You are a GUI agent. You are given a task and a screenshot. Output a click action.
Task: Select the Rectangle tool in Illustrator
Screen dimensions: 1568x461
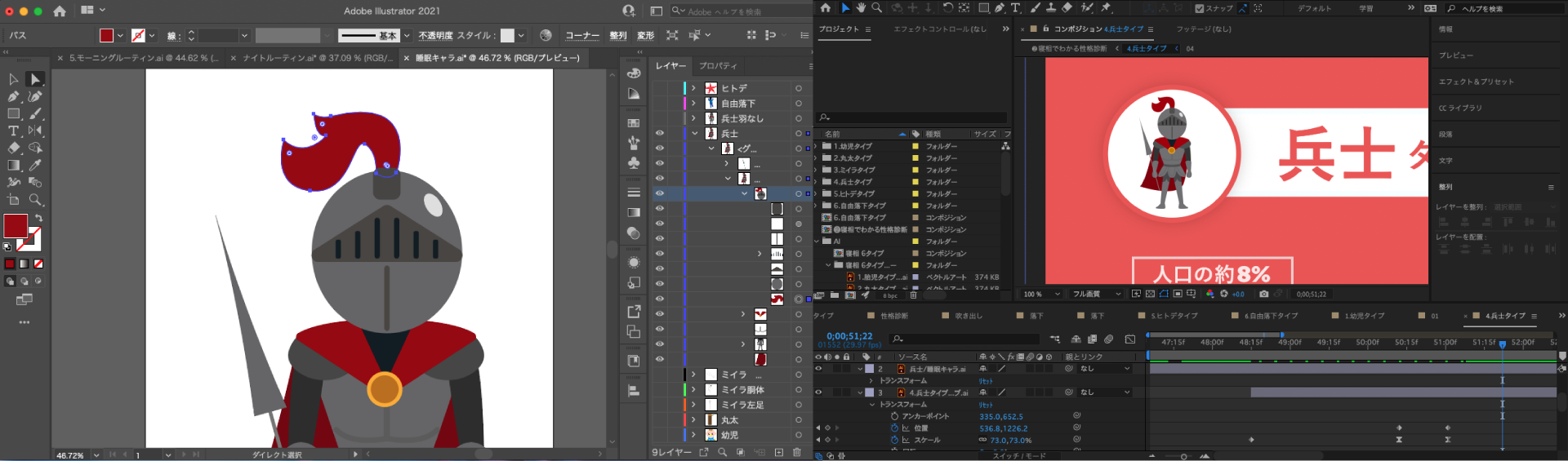(x=14, y=113)
